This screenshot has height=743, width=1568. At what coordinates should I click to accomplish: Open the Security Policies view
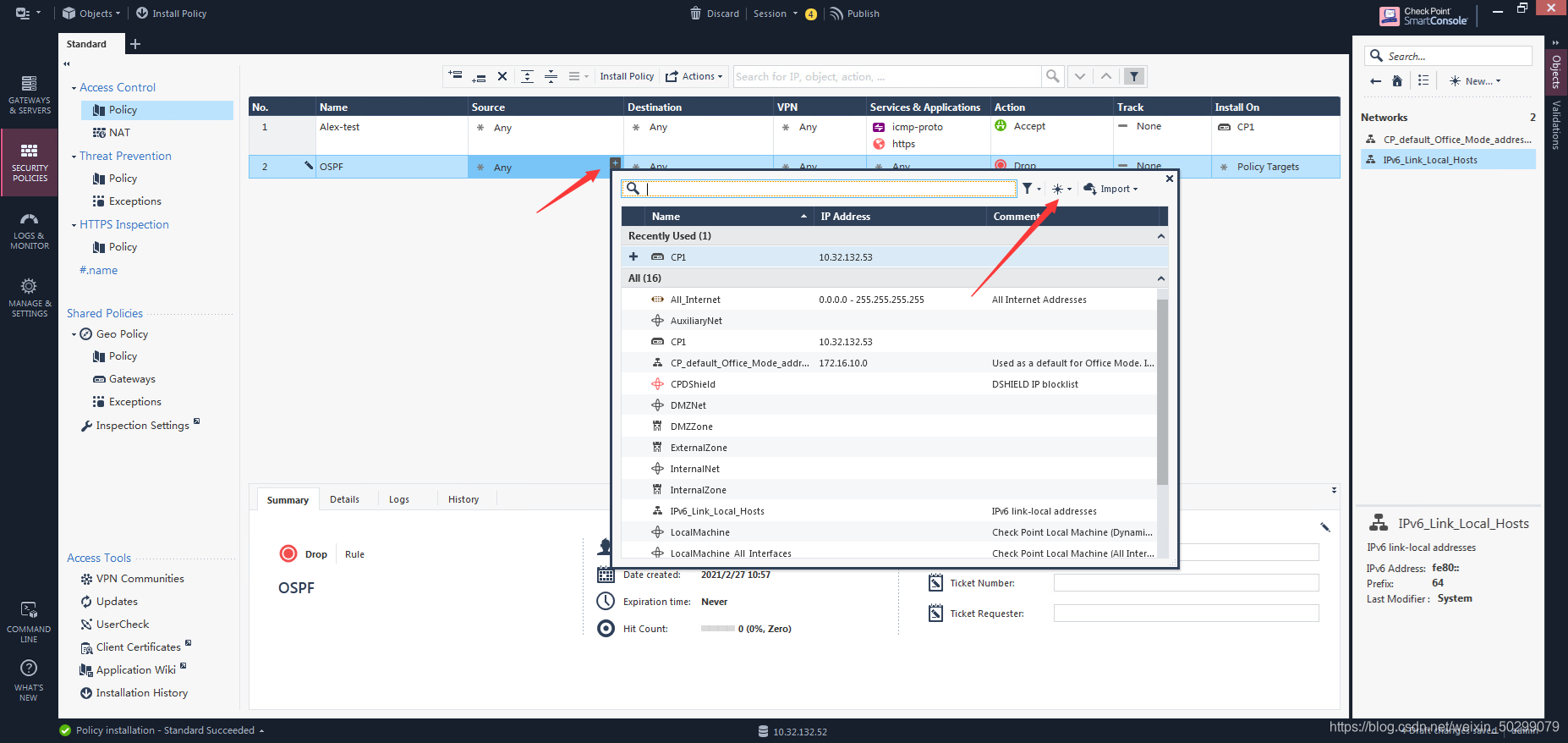pyautogui.click(x=29, y=162)
